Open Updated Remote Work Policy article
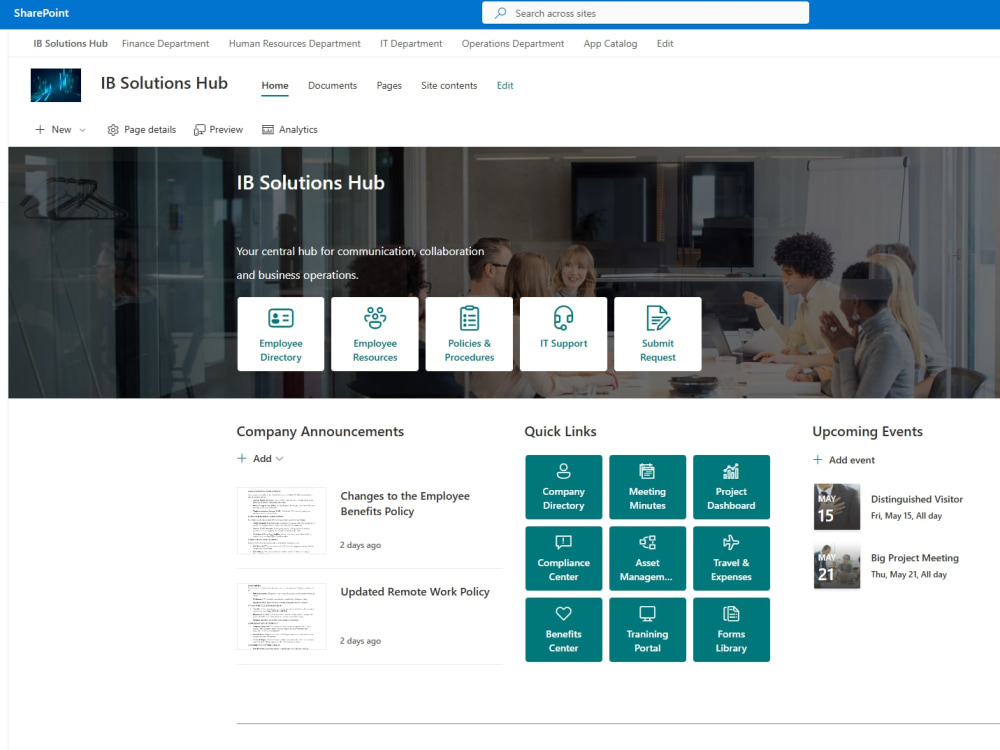 (415, 592)
